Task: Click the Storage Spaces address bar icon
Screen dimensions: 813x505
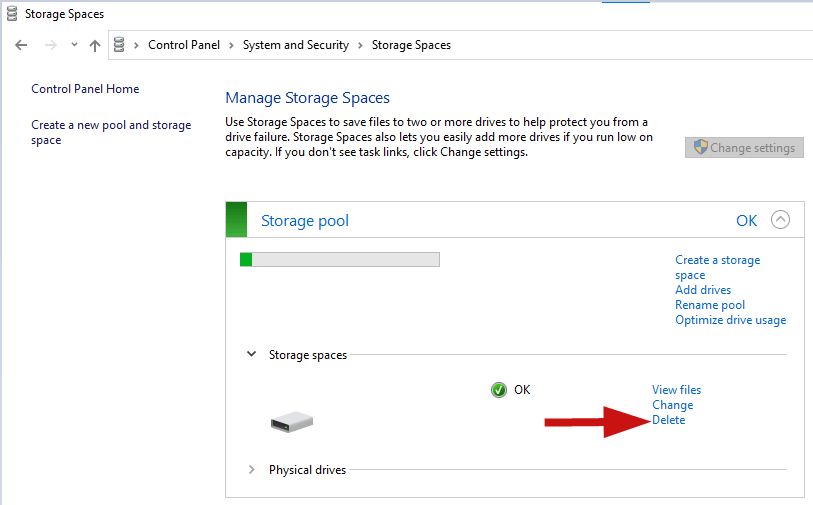Action: [x=119, y=45]
